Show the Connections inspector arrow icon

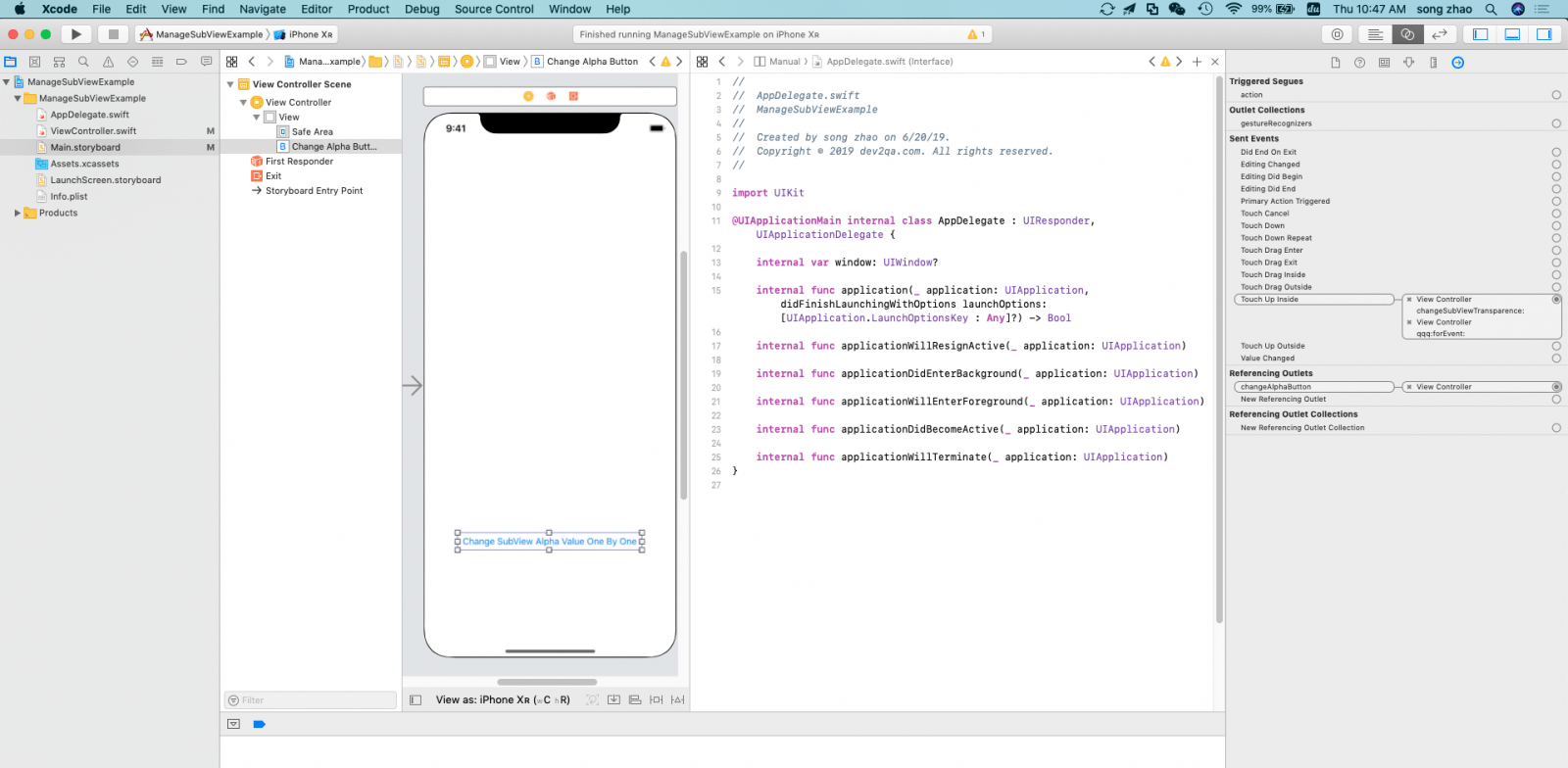pyautogui.click(x=1457, y=63)
